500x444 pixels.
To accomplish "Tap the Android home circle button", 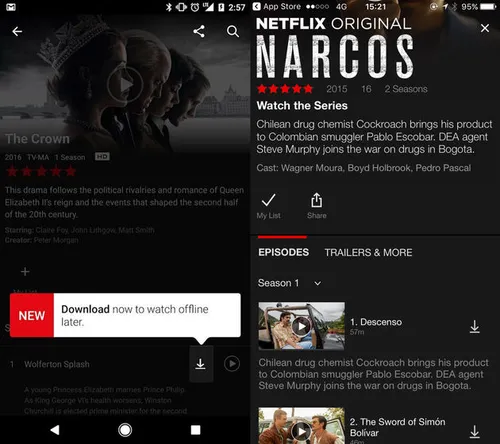I will (125, 430).
